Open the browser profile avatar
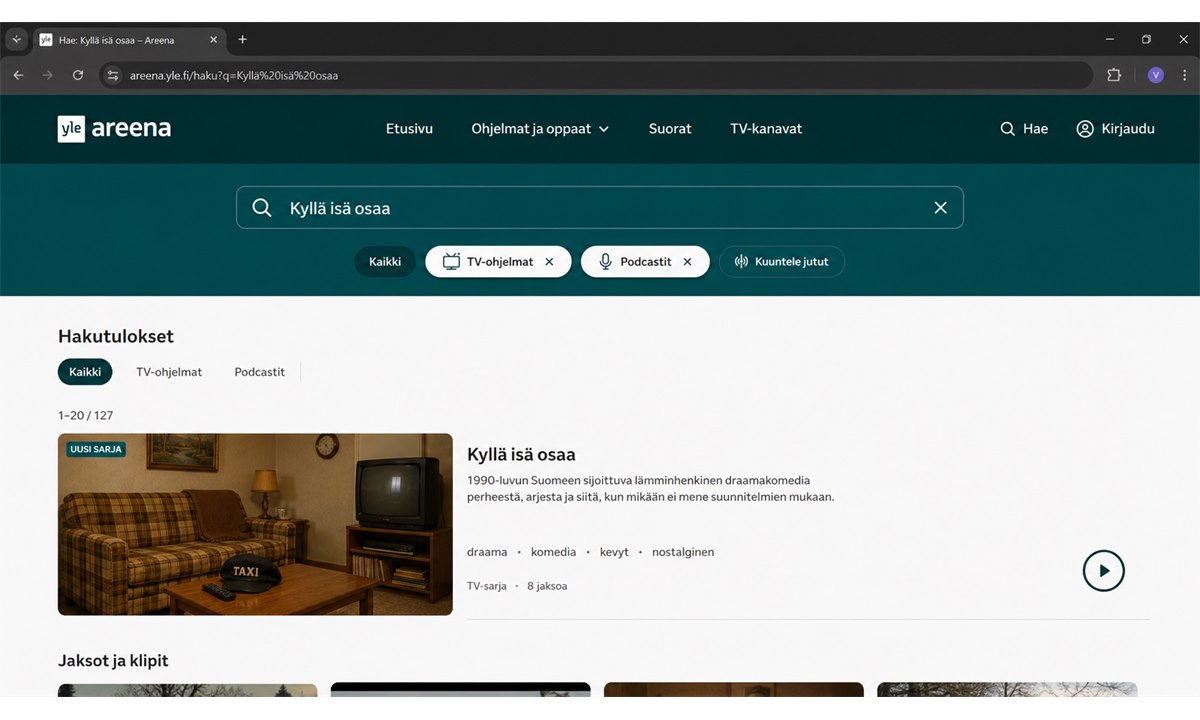Screen dimensions: 1200x720 (x=1156, y=75)
